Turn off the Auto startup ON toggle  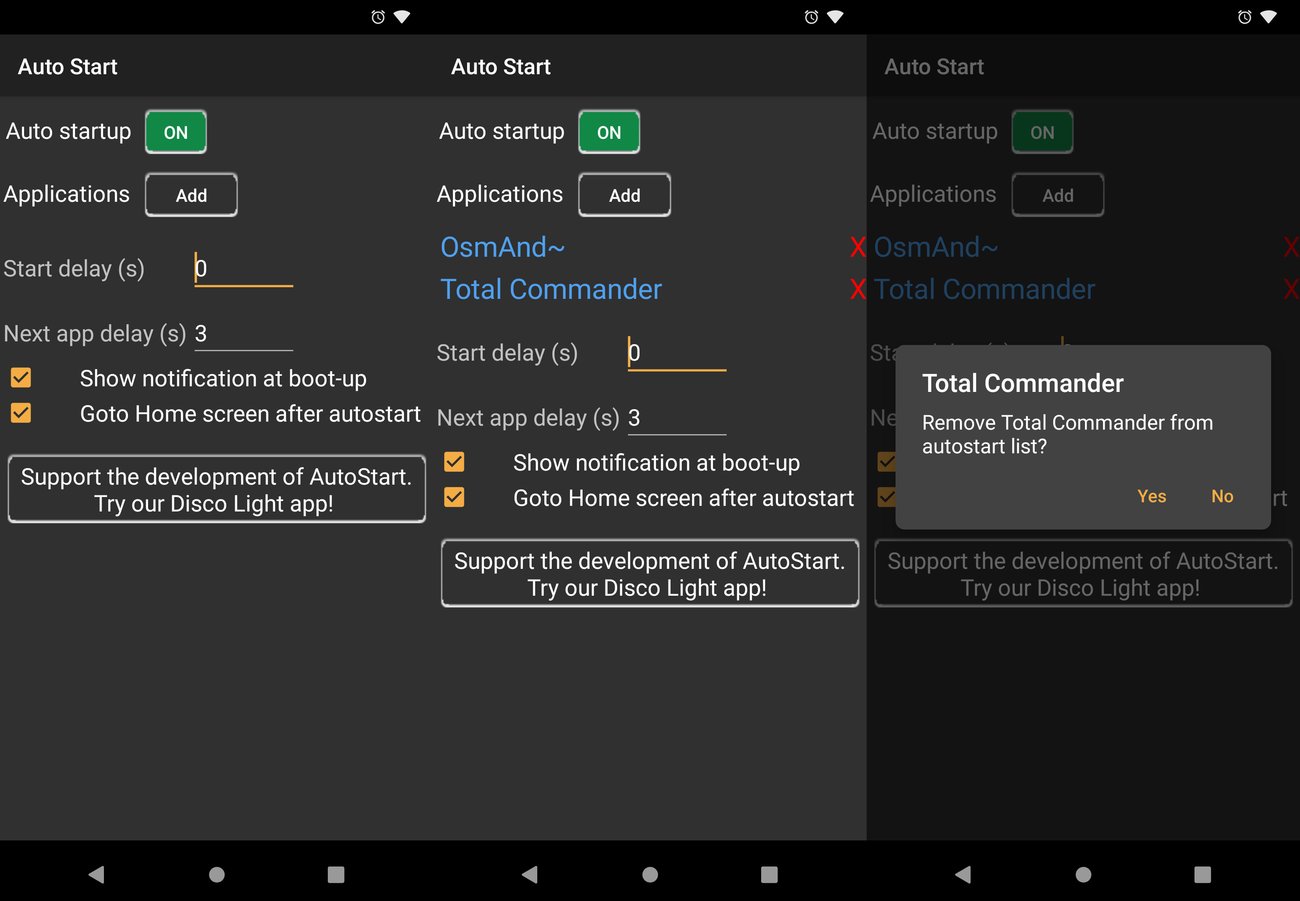pyautogui.click(x=609, y=131)
